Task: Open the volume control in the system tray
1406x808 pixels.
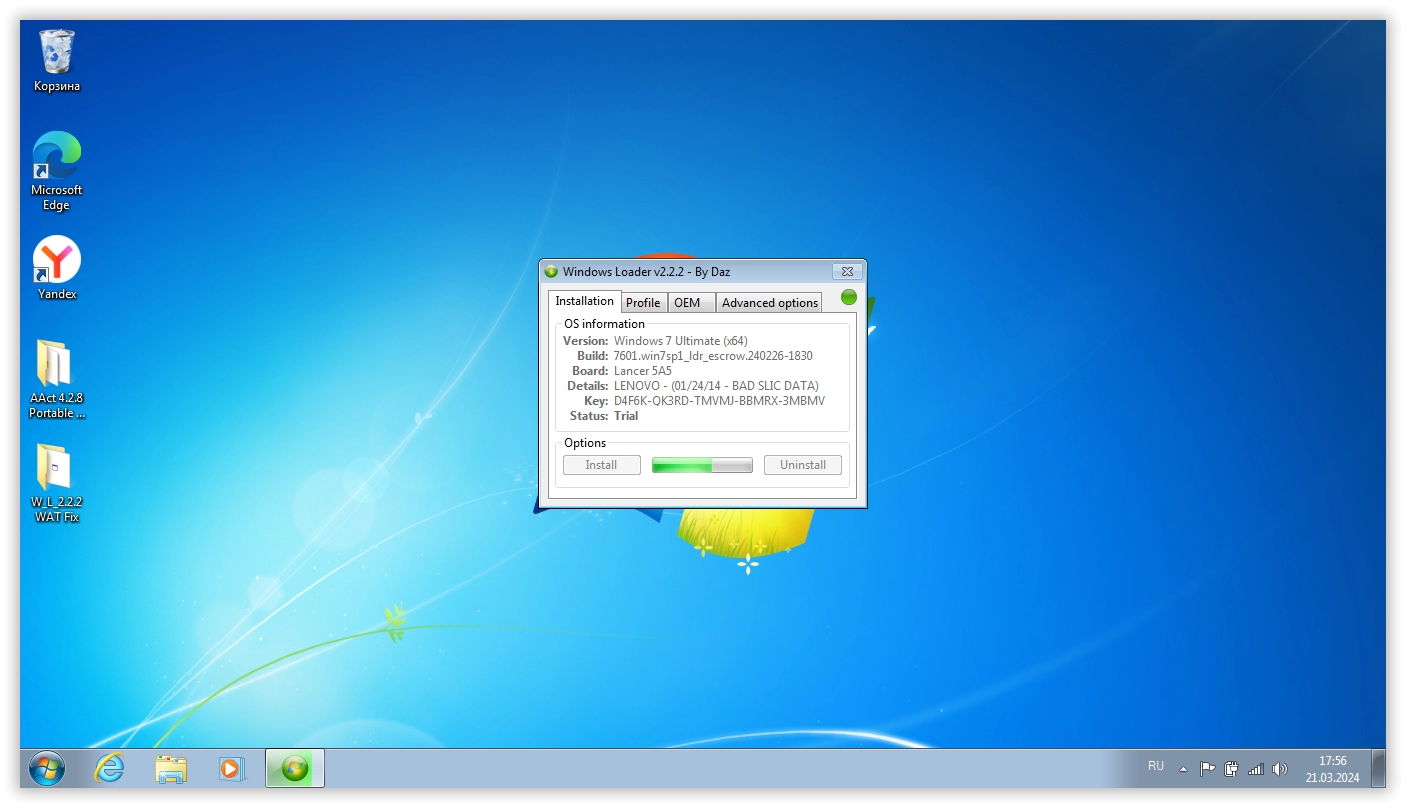Action: coord(1279,769)
